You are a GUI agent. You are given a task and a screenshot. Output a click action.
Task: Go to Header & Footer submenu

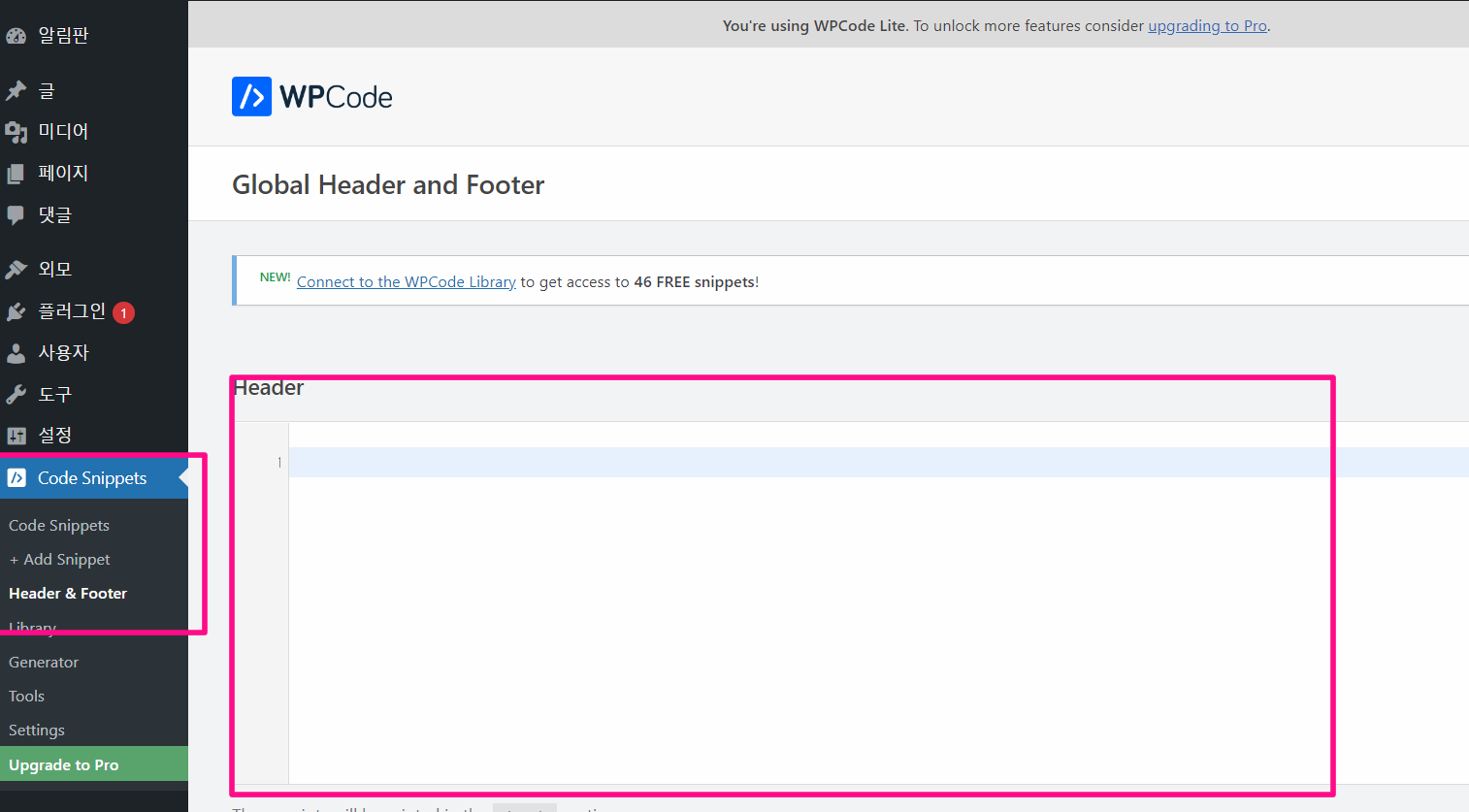pos(68,594)
